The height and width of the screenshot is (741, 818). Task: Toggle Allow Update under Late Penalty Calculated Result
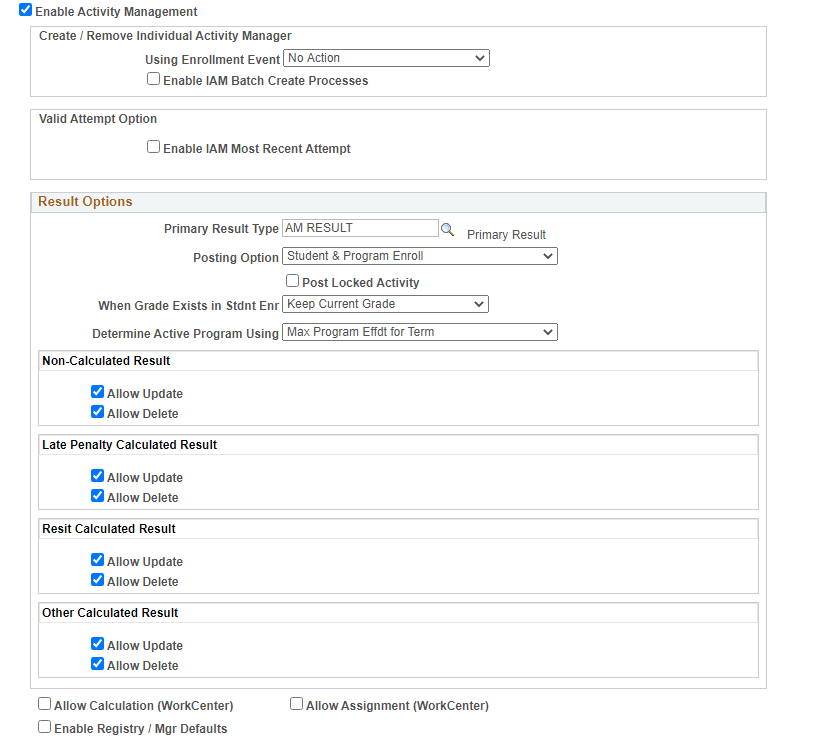pyautogui.click(x=98, y=476)
